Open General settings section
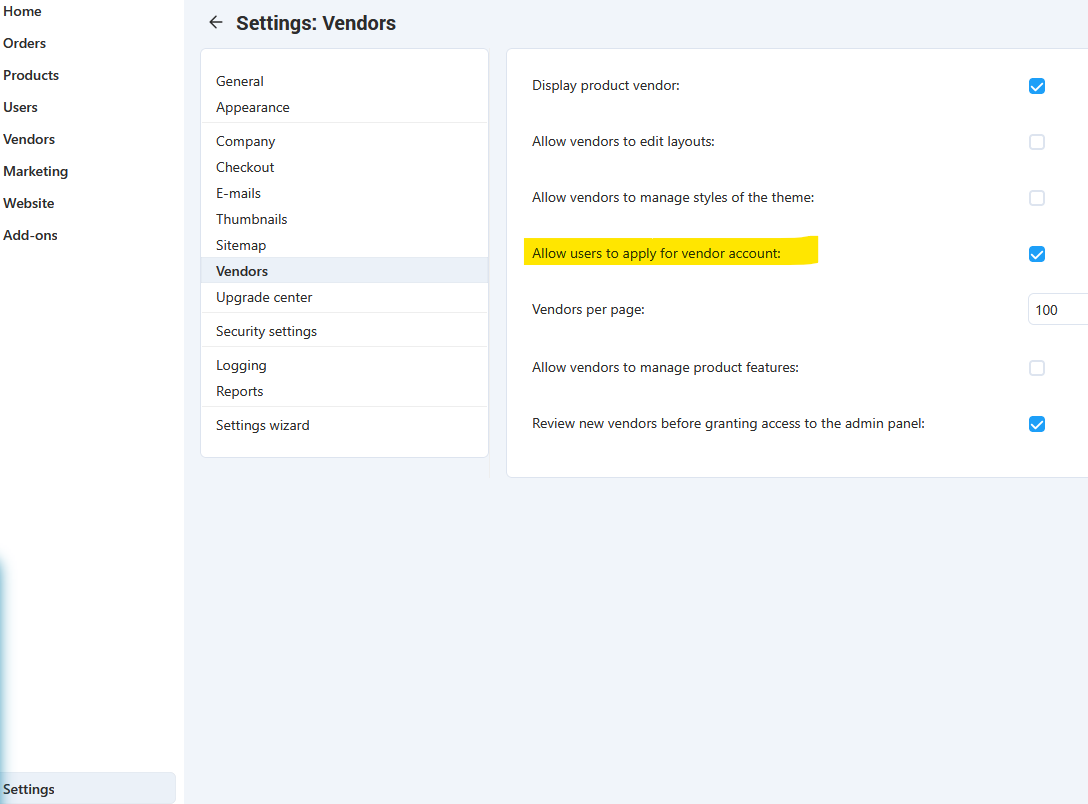 coord(240,81)
